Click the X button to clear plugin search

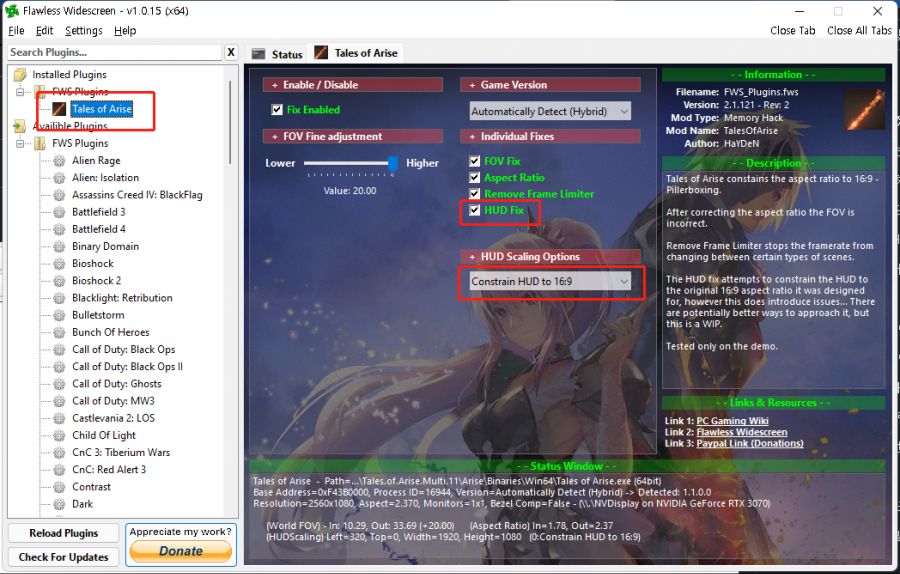231,52
